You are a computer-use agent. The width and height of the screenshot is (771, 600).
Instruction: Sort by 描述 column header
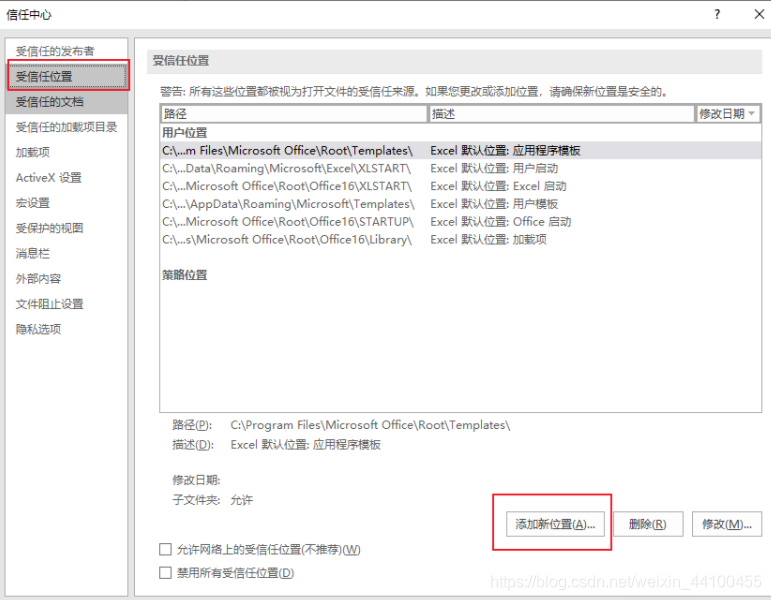pos(561,114)
